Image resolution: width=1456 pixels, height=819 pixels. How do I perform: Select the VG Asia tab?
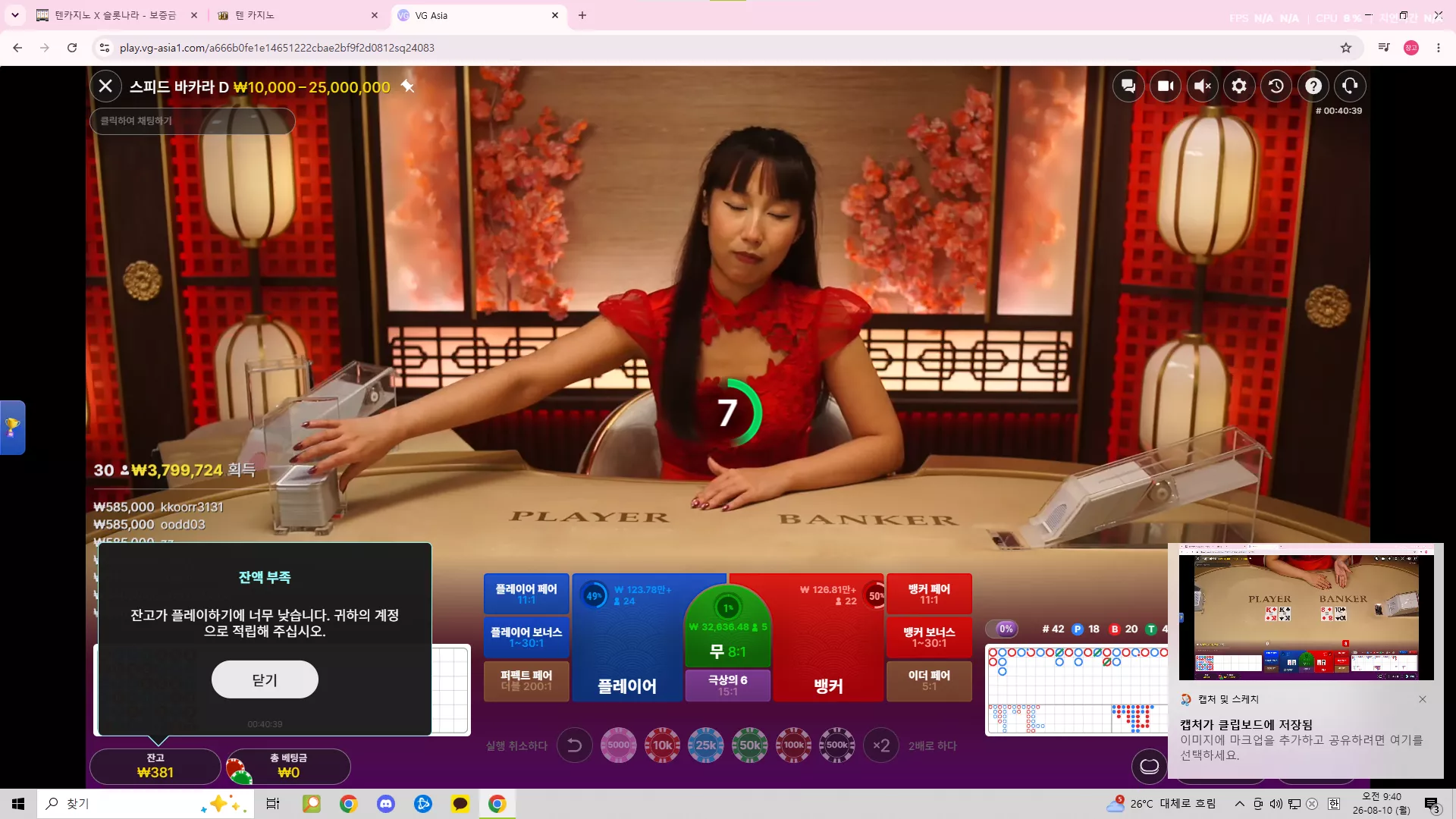tap(478, 15)
